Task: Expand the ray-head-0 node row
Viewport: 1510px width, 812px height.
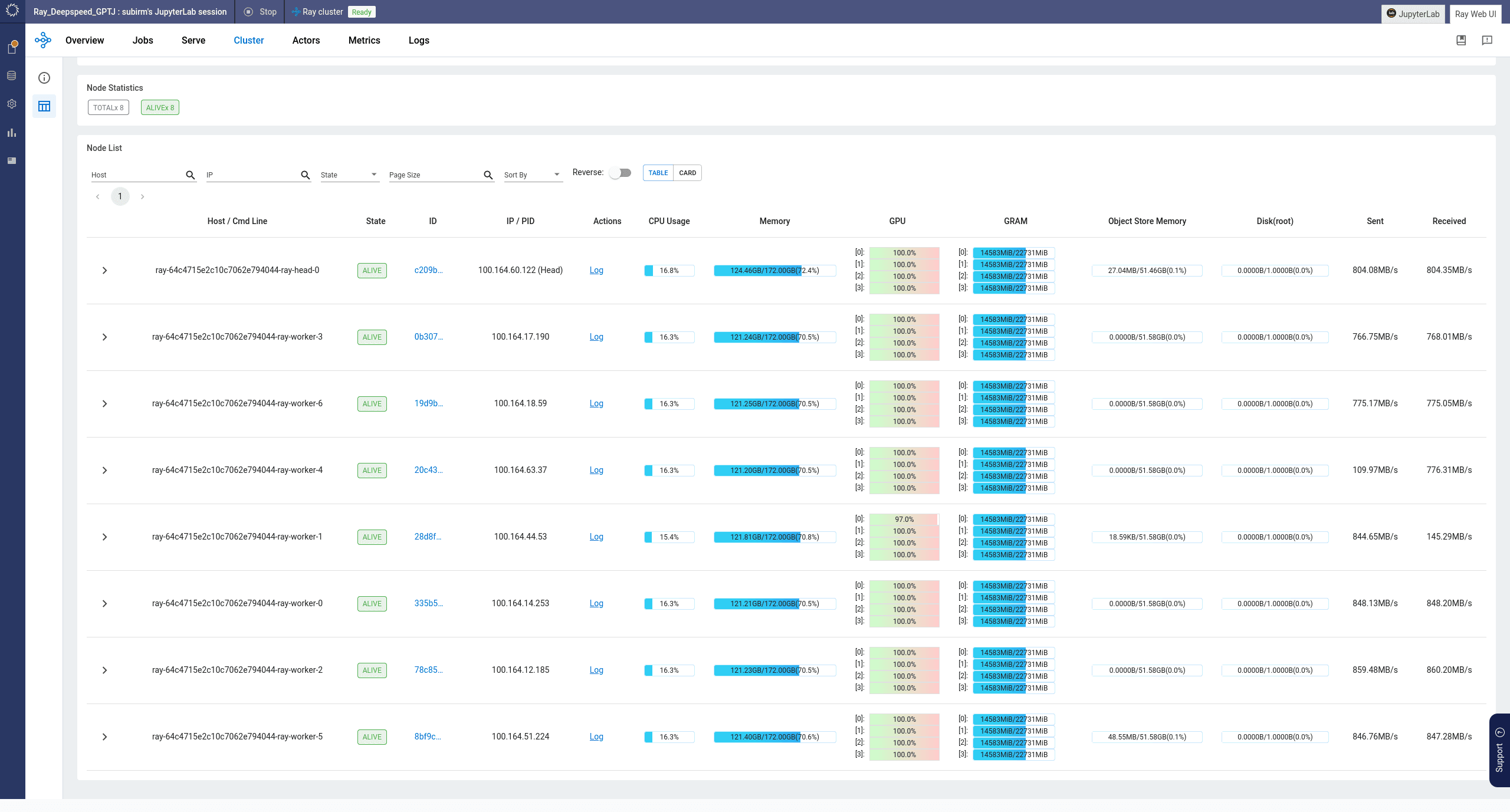Action: (104, 271)
